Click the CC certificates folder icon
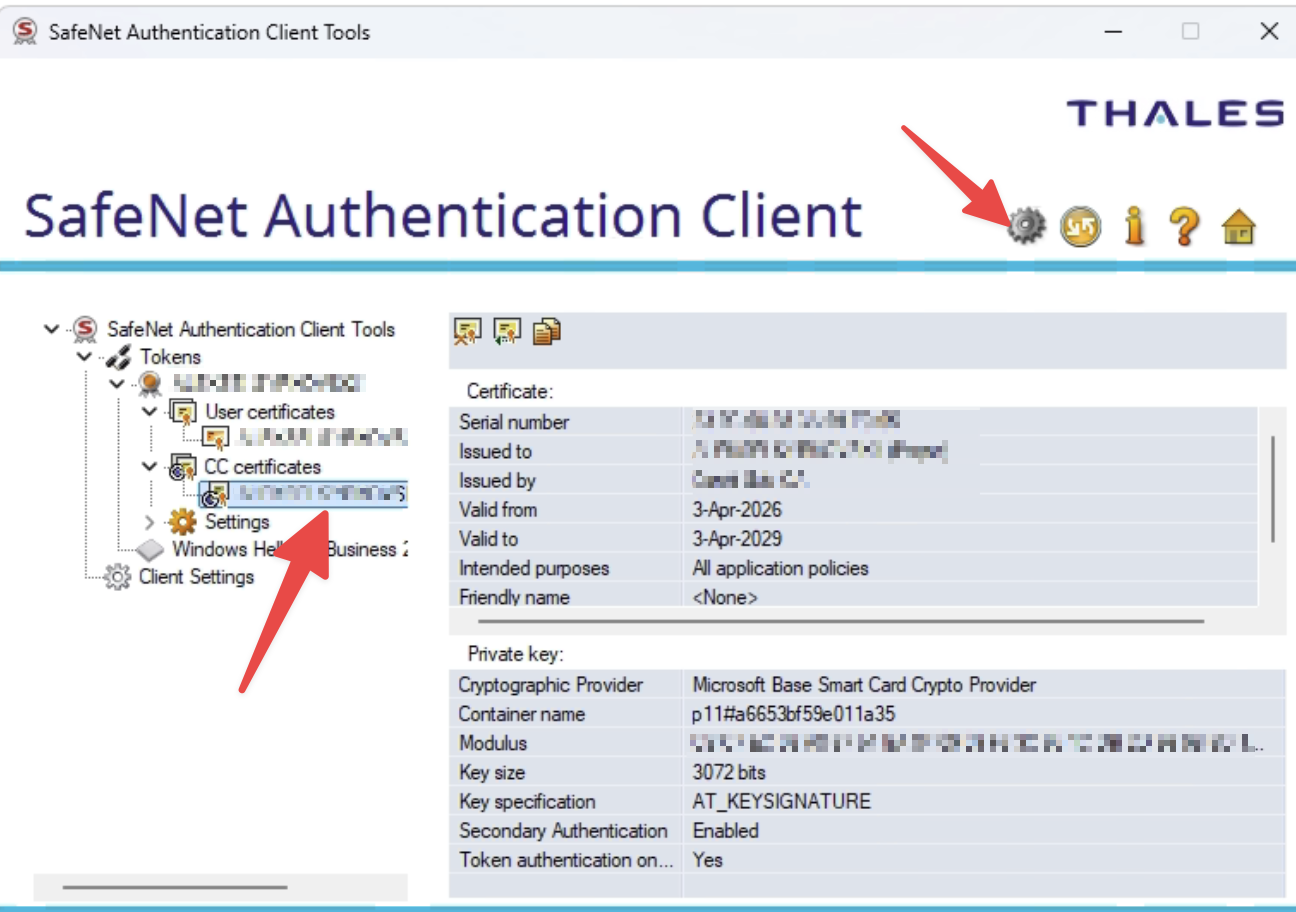This screenshot has width=1296, height=912. coord(182,467)
